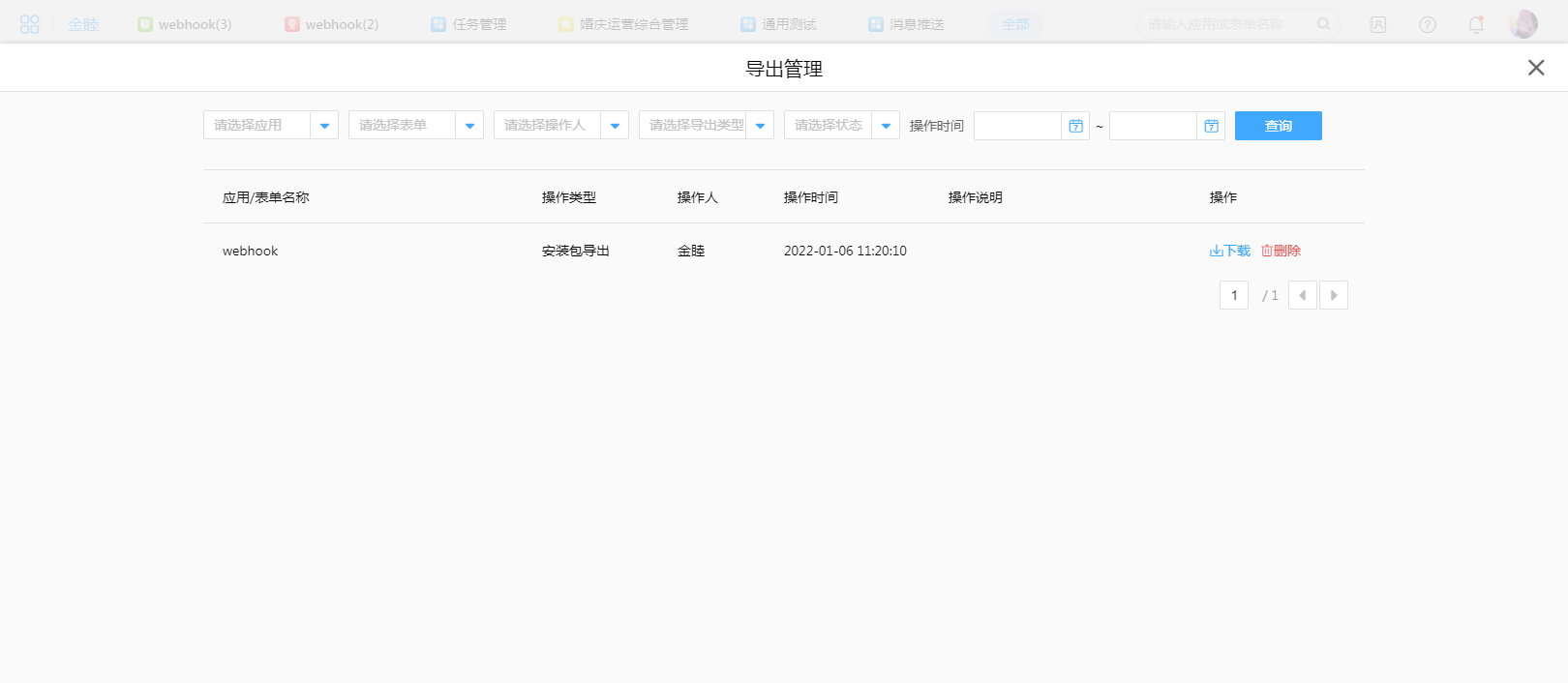
Task: Open the 请选择导出类型 dropdown
Action: click(760, 126)
